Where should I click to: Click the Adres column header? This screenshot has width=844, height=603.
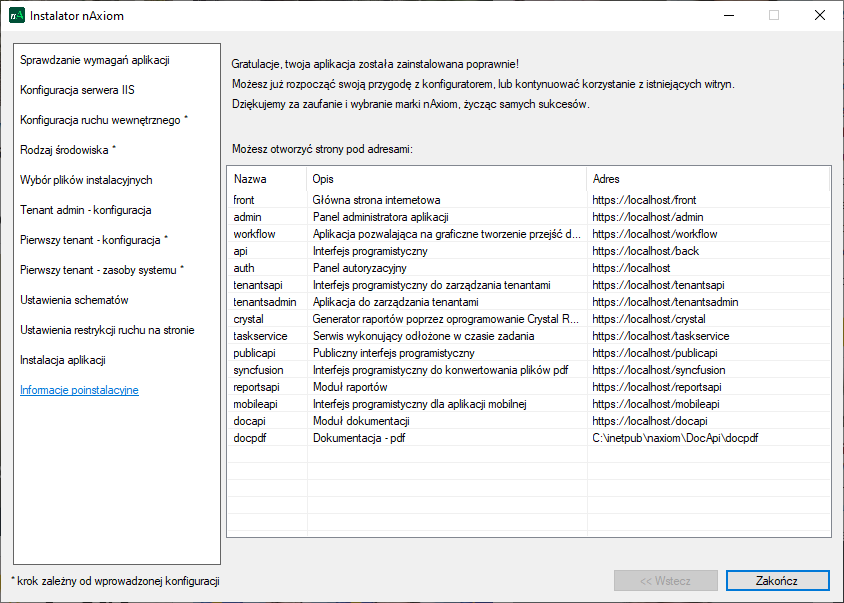point(708,179)
